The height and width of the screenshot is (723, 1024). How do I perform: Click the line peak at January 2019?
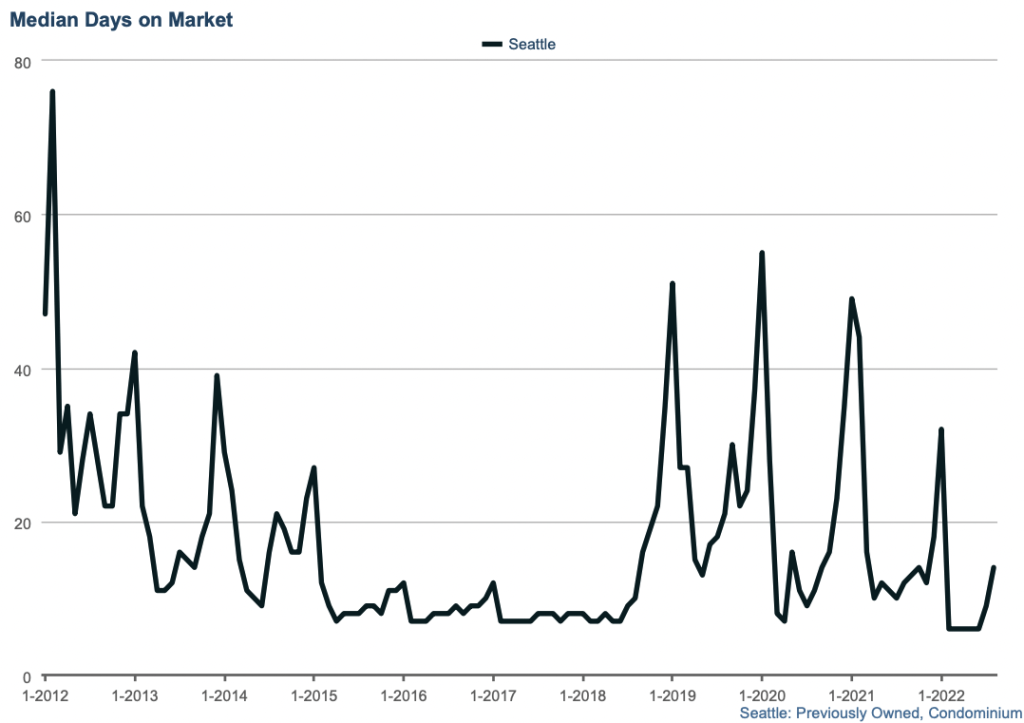click(x=672, y=284)
